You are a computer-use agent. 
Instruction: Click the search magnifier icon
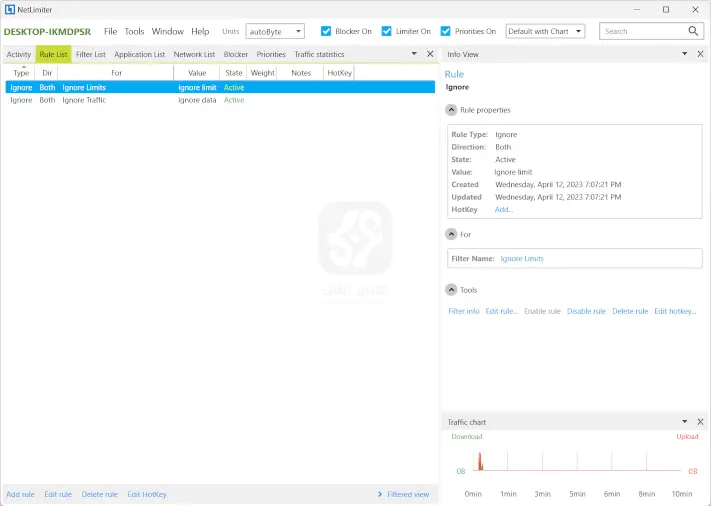coord(693,31)
